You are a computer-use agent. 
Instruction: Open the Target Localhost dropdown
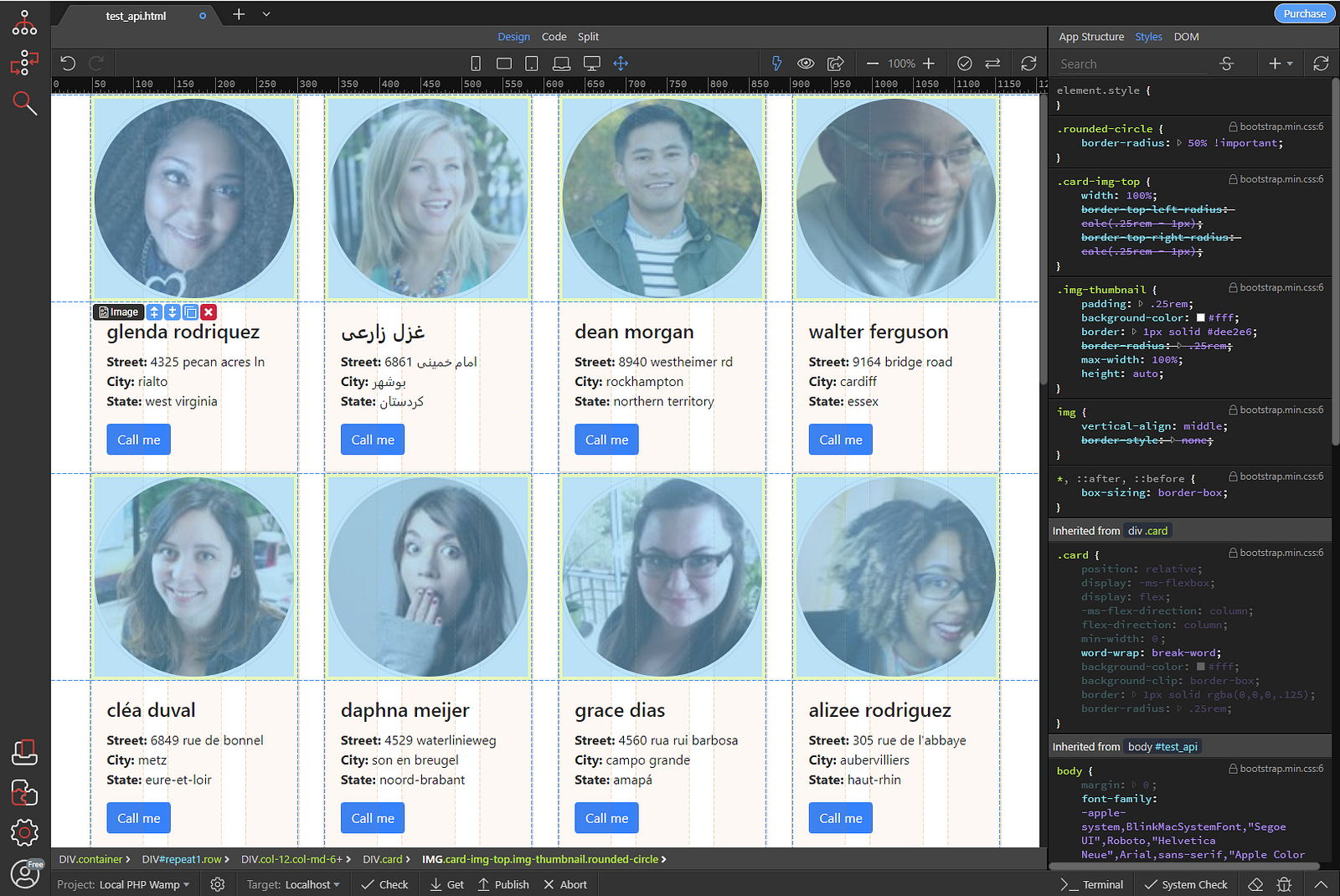[x=312, y=884]
